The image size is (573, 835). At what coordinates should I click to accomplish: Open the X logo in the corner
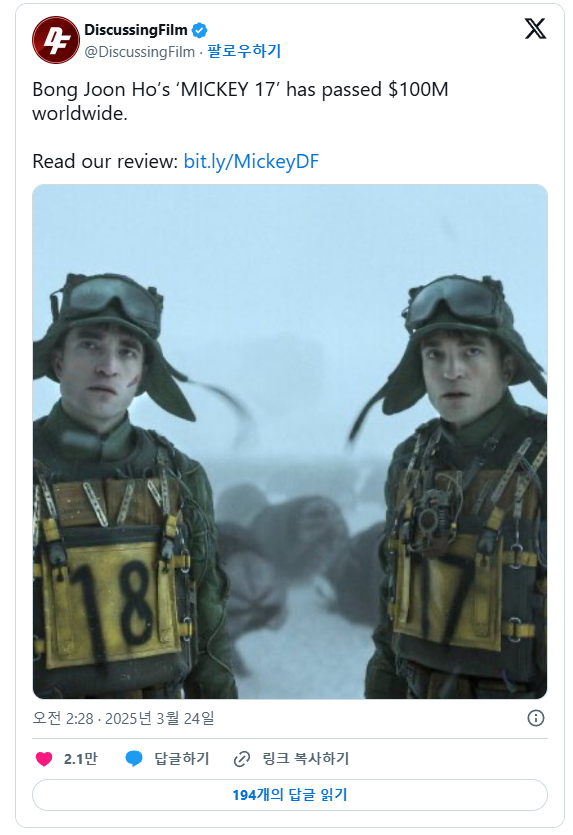(x=535, y=28)
